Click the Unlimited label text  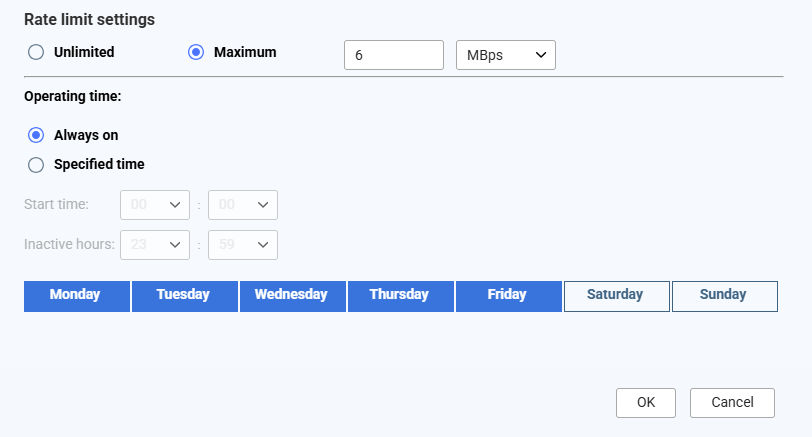(84, 53)
